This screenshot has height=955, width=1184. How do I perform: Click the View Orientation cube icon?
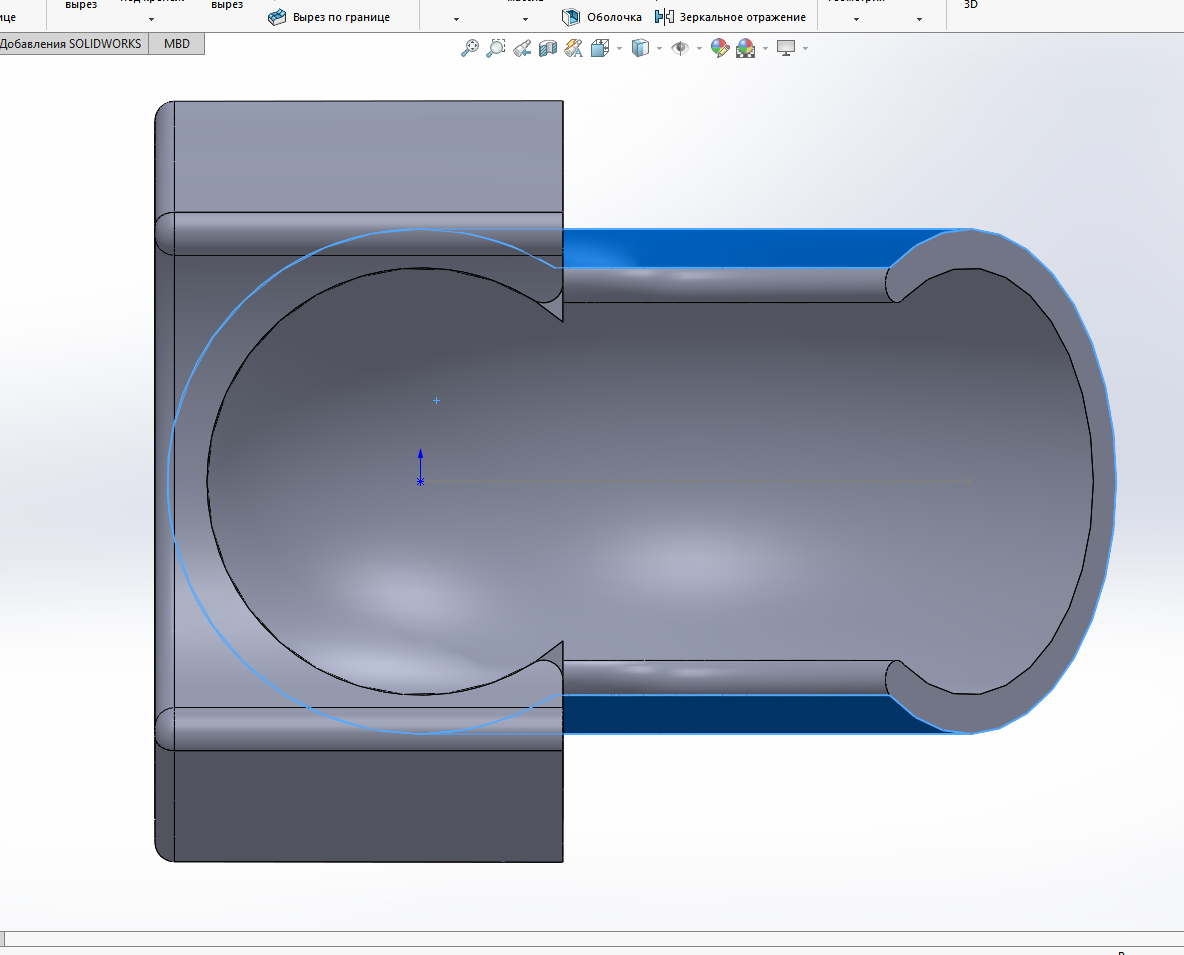coord(600,48)
